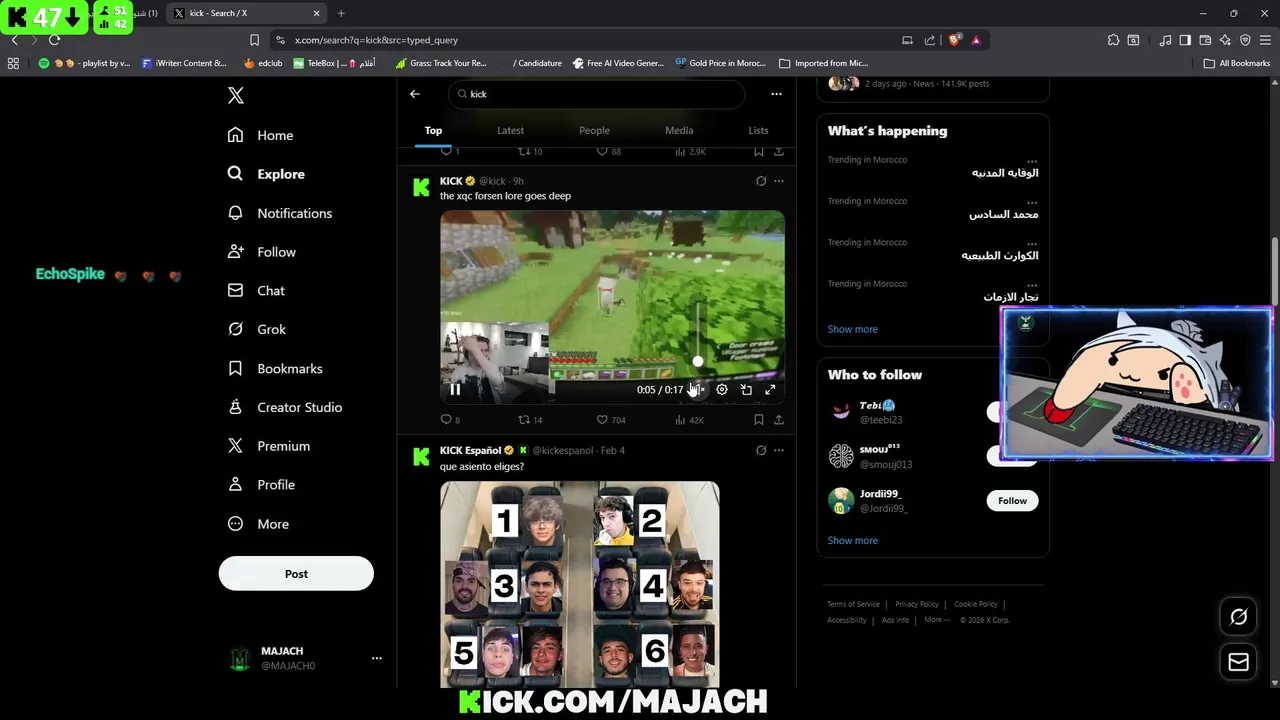The image size is (1280, 720).
Task: Reply to the KICK post with 8 replies
Action: tap(450, 420)
